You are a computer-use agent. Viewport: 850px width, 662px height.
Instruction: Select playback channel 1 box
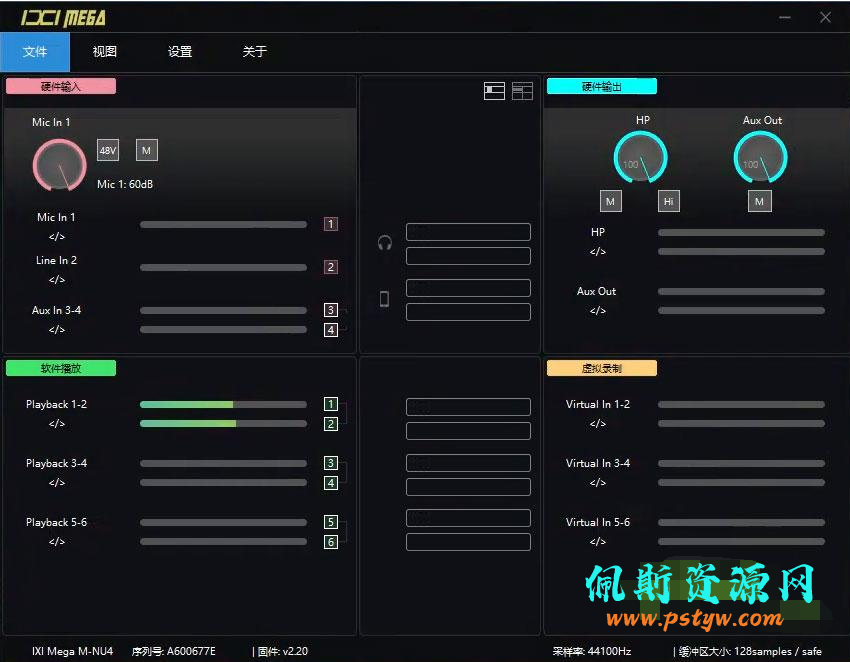coord(331,404)
